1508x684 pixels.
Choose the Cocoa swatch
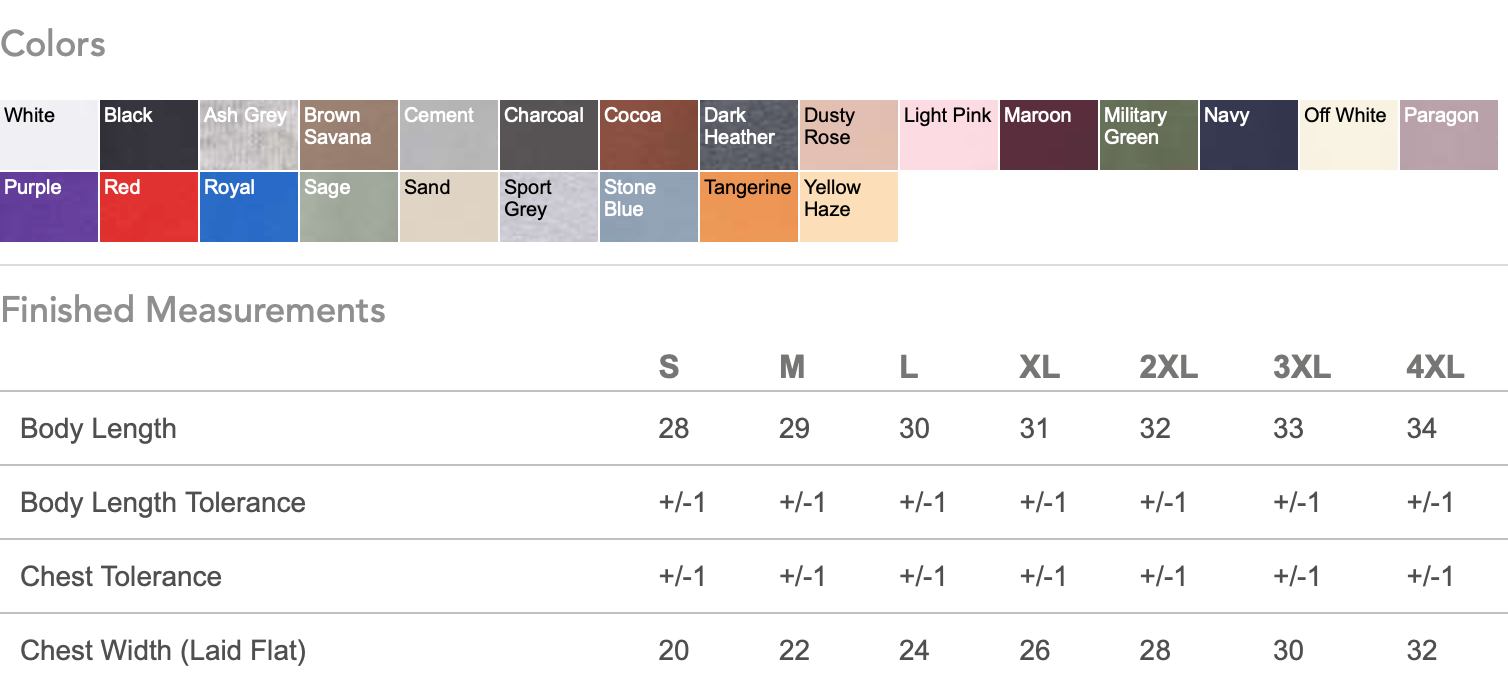(x=649, y=135)
